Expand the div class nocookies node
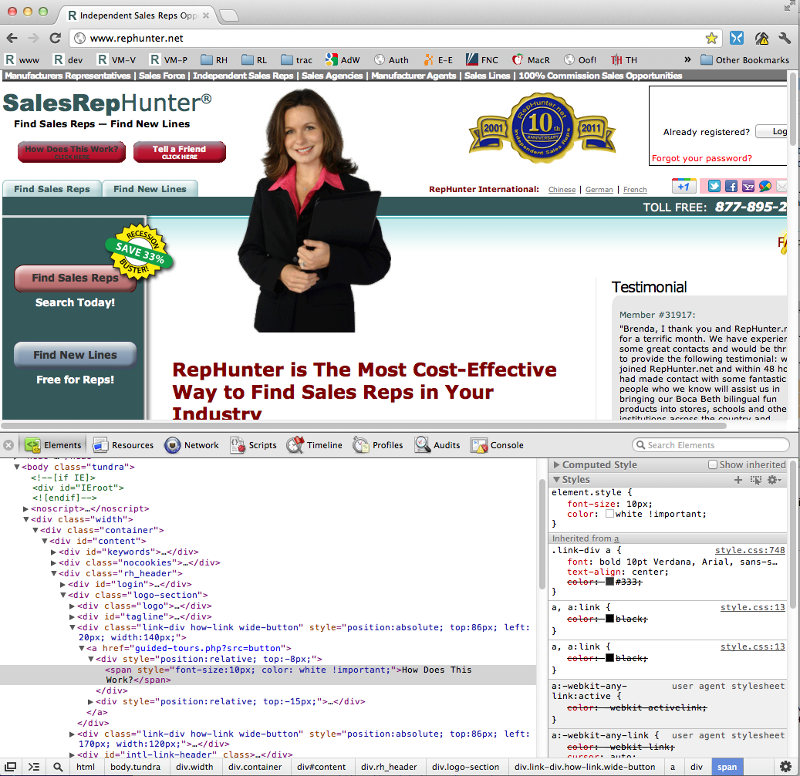 (54, 563)
